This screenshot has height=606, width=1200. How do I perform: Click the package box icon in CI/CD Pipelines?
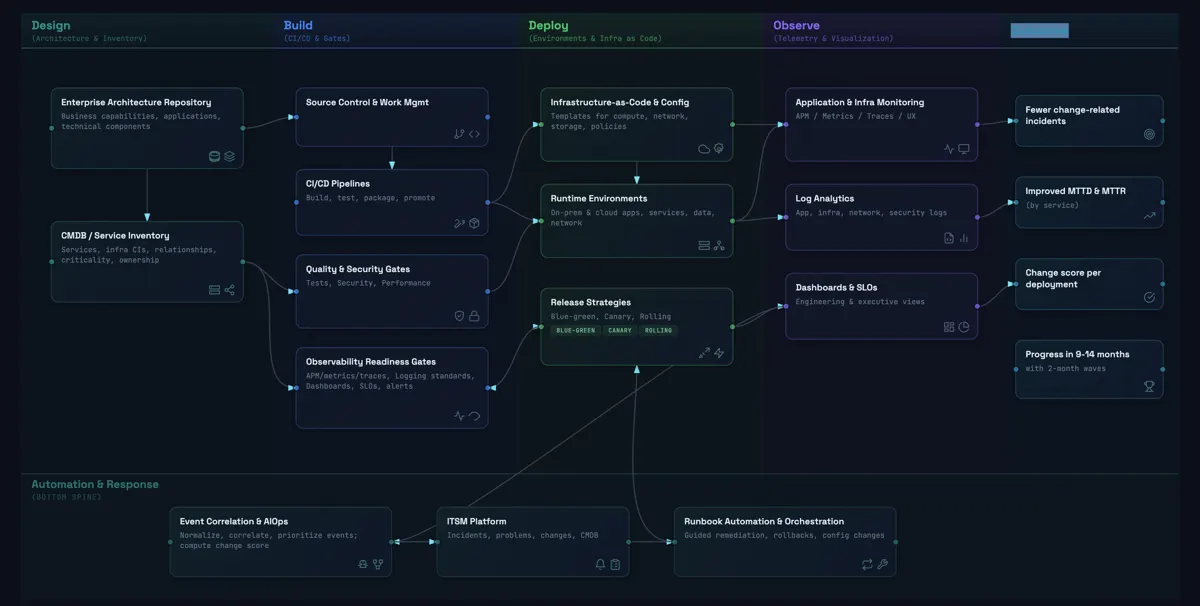[x=474, y=224]
